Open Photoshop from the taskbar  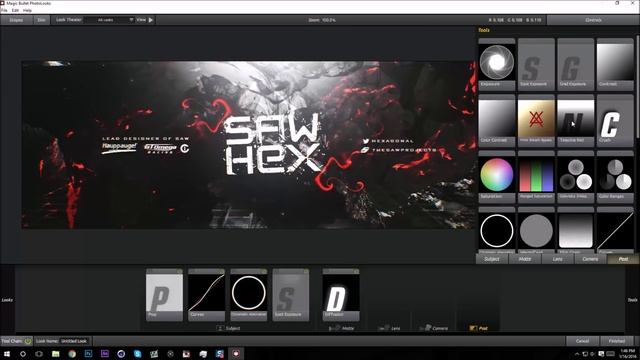88,353
